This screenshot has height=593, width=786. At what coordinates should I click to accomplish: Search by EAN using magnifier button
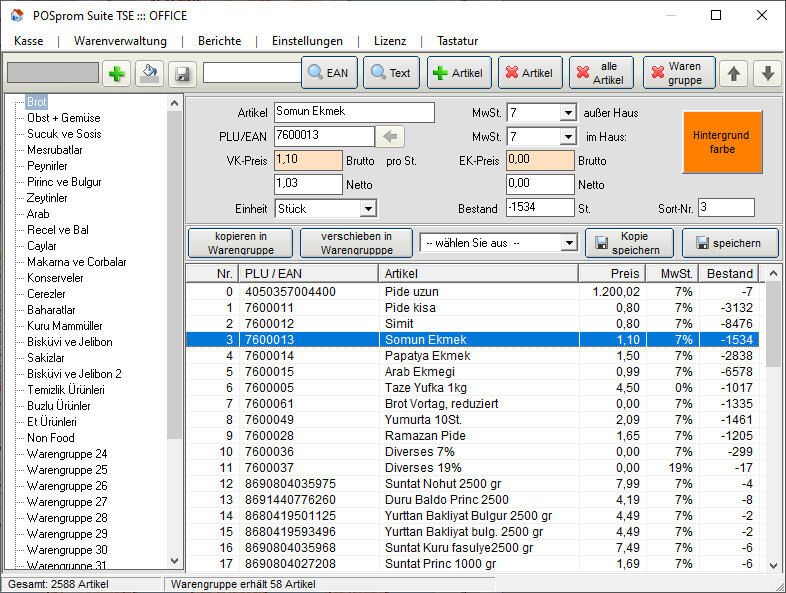click(329, 73)
